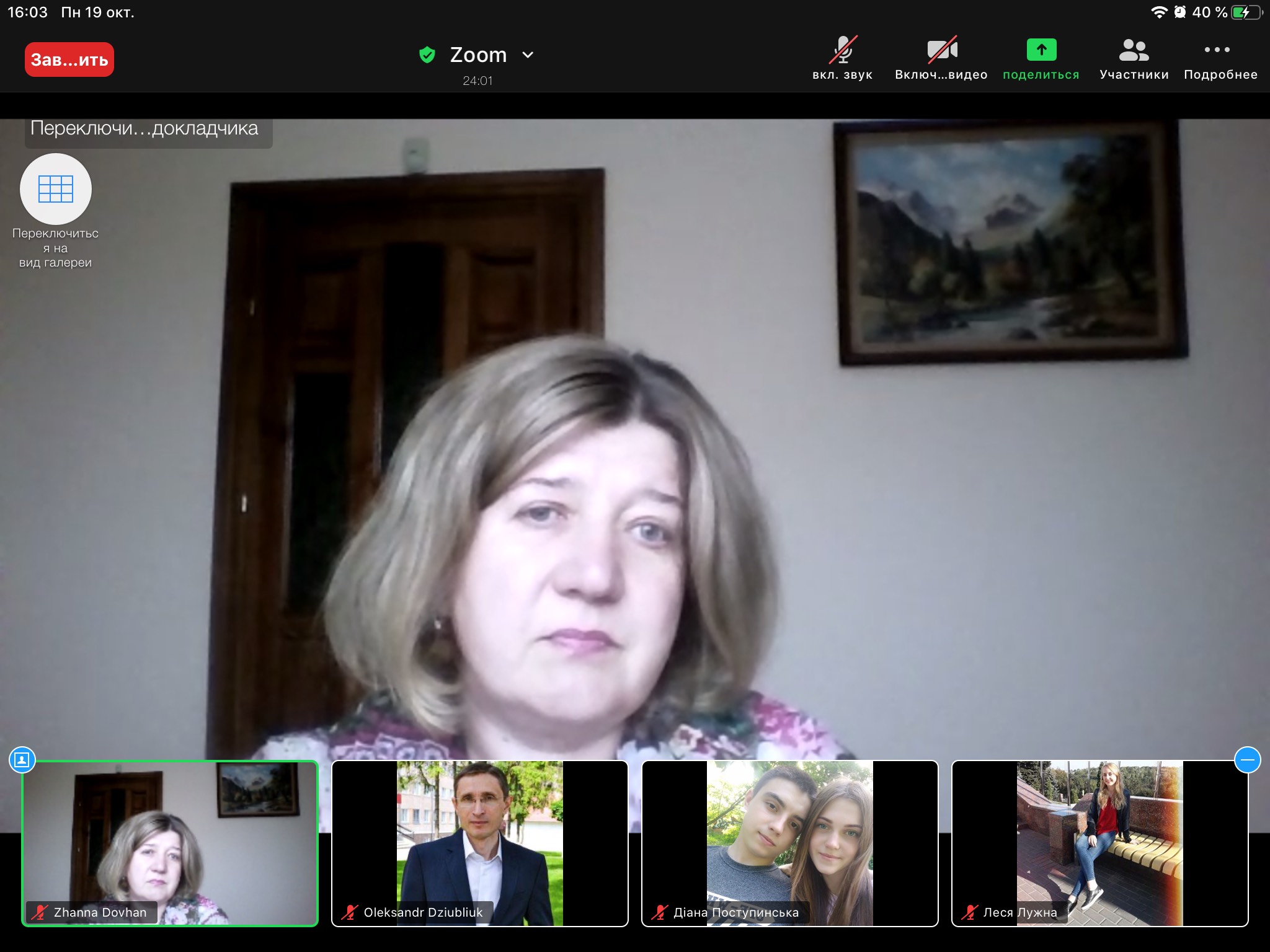Collapse thumbnails with blue minus button
Image resolution: width=1270 pixels, height=952 pixels.
[x=1247, y=760]
